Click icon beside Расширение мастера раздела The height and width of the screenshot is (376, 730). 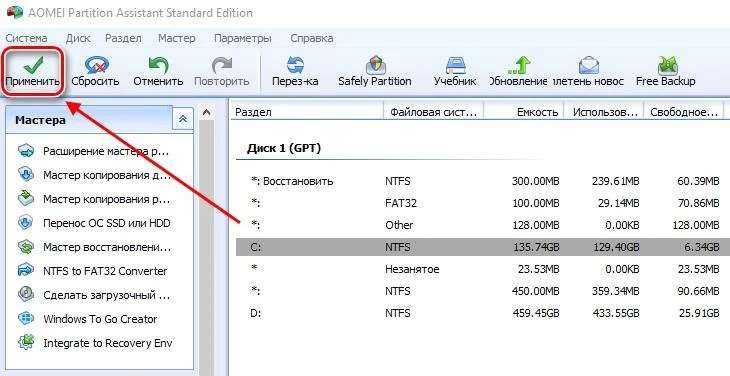(x=26, y=150)
